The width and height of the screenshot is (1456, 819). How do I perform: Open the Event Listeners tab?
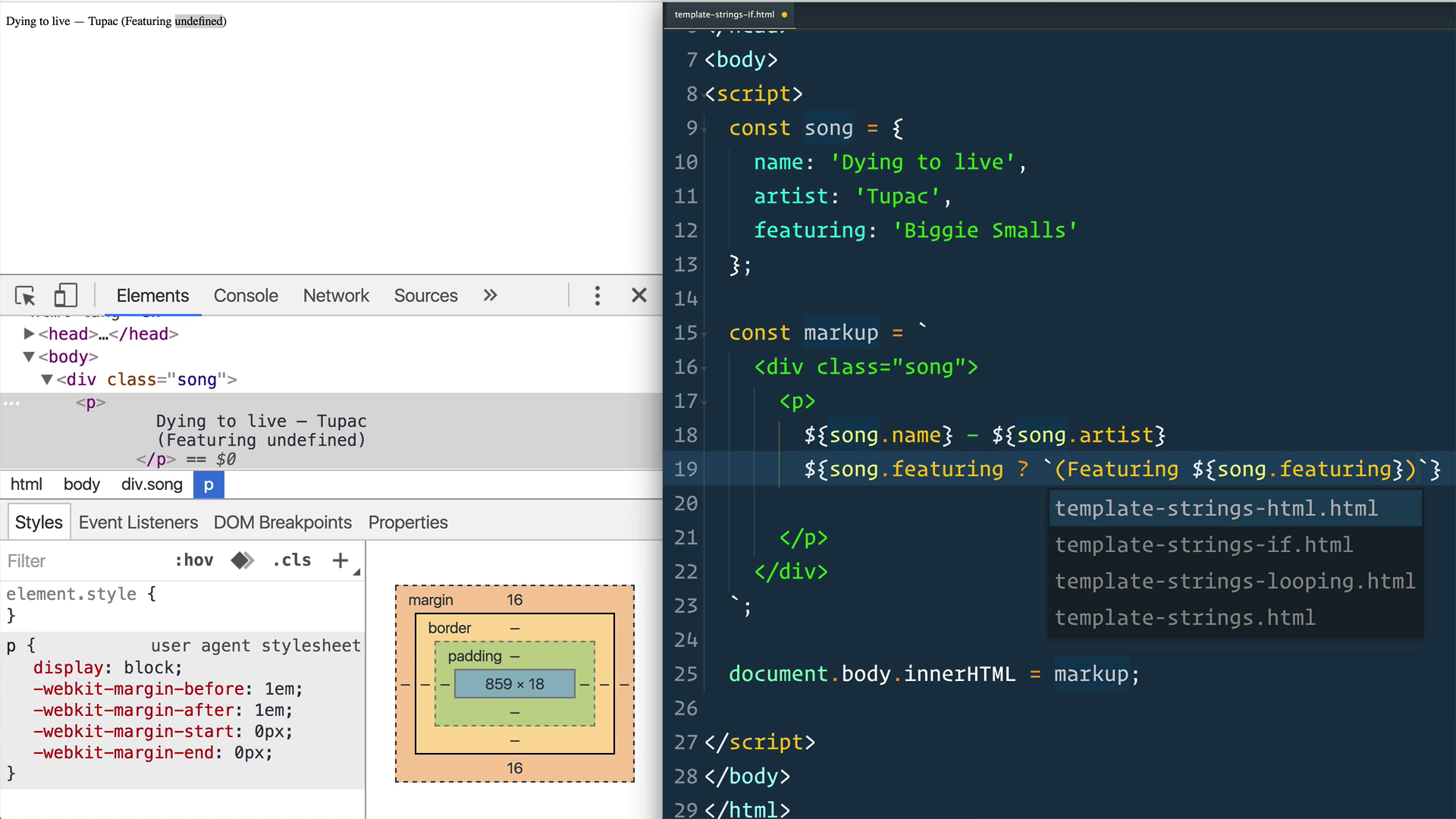pos(138,522)
